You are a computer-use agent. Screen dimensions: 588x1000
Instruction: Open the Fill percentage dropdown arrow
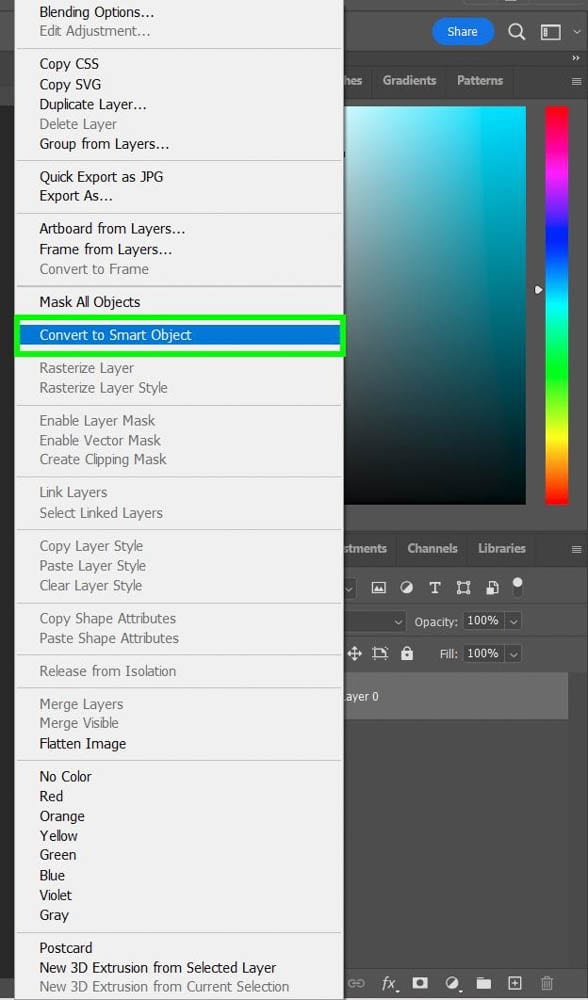[x=514, y=654]
